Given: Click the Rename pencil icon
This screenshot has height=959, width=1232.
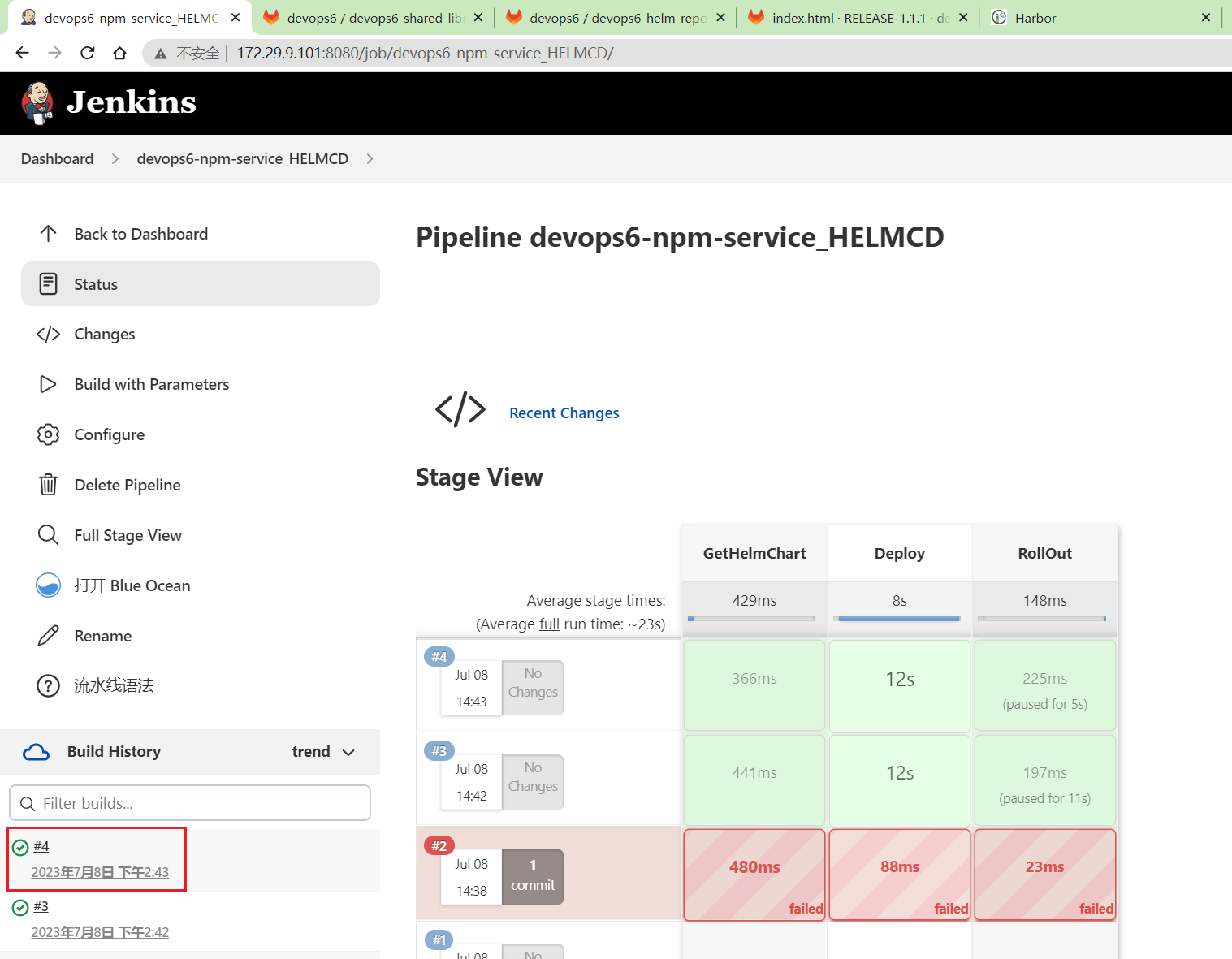Looking at the screenshot, I should pos(48,636).
